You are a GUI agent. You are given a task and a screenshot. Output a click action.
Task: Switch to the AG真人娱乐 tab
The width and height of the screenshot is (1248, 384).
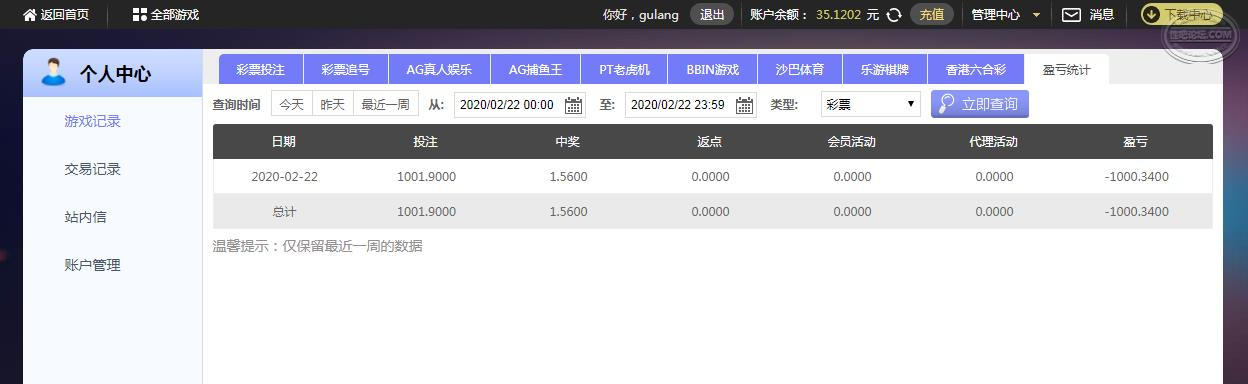point(439,69)
